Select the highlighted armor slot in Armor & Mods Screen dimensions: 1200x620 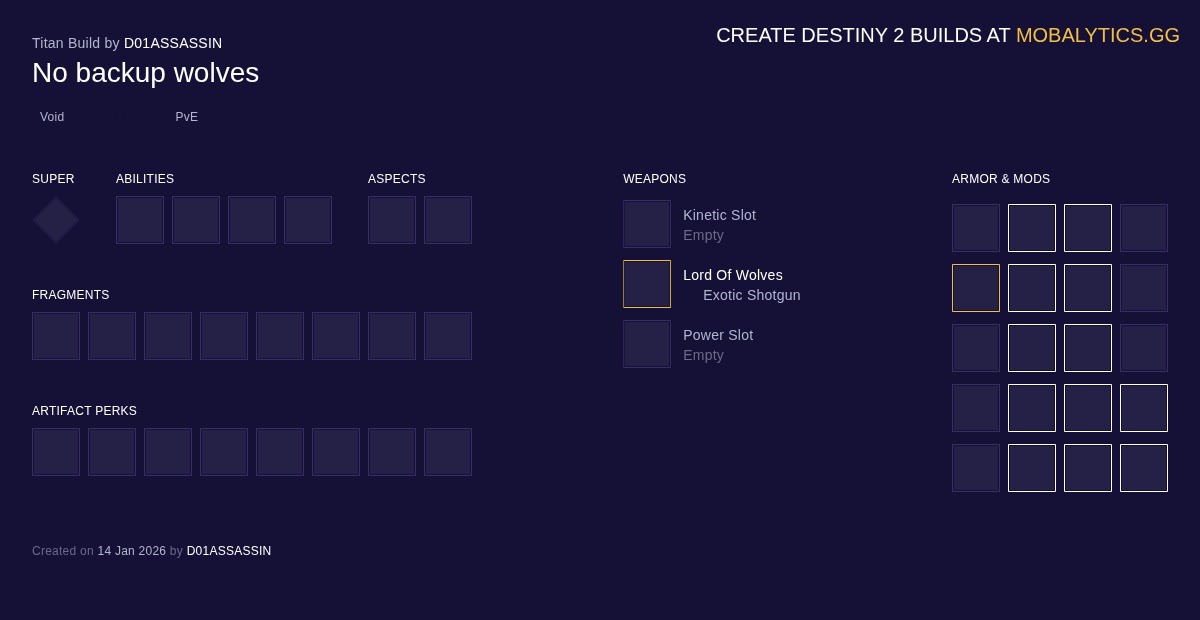(976, 288)
